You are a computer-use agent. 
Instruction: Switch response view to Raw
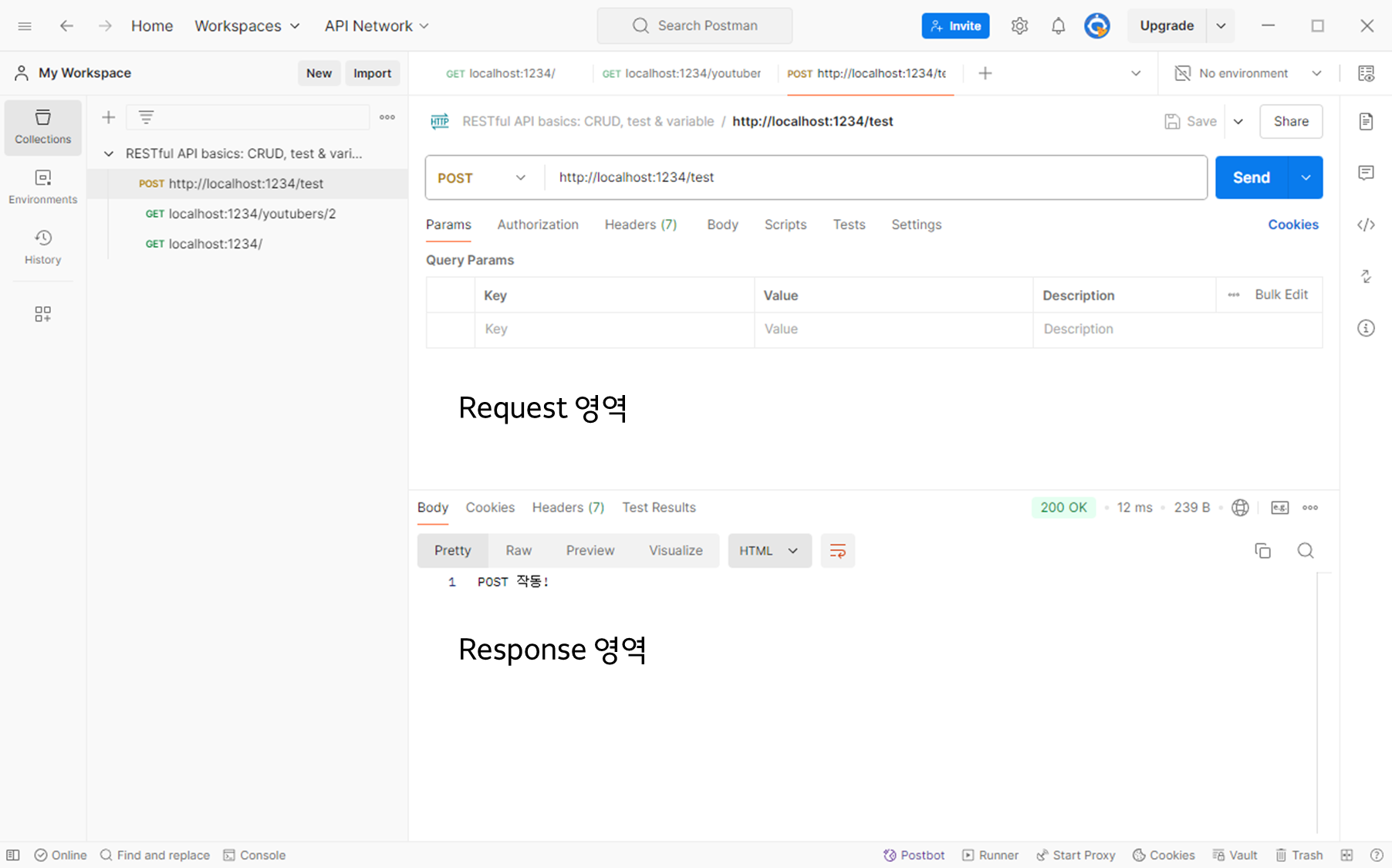click(x=519, y=551)
